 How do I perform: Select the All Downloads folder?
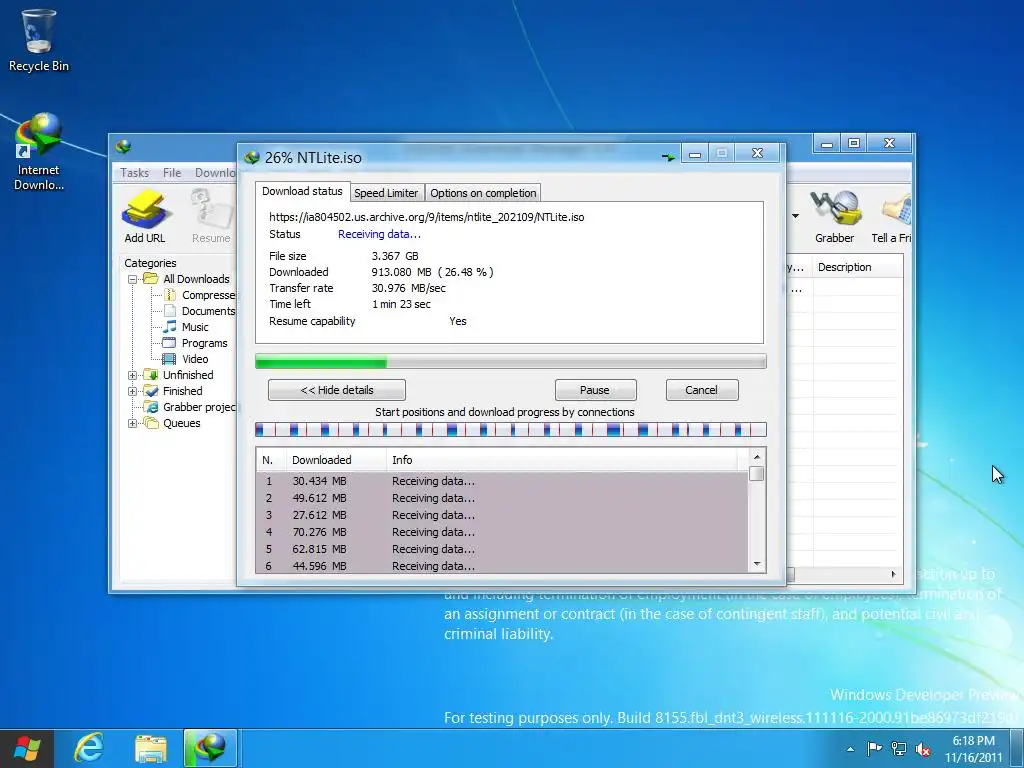[187, 279]
